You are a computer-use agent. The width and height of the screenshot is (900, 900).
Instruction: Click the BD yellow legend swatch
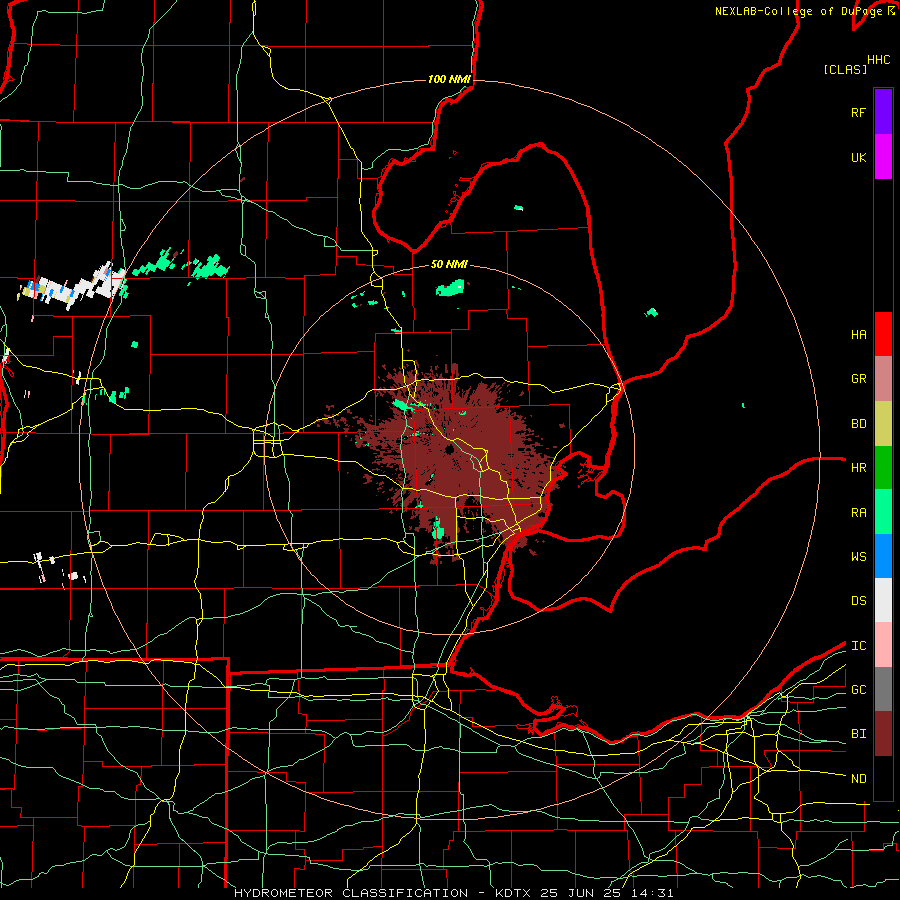click(883, 424)
